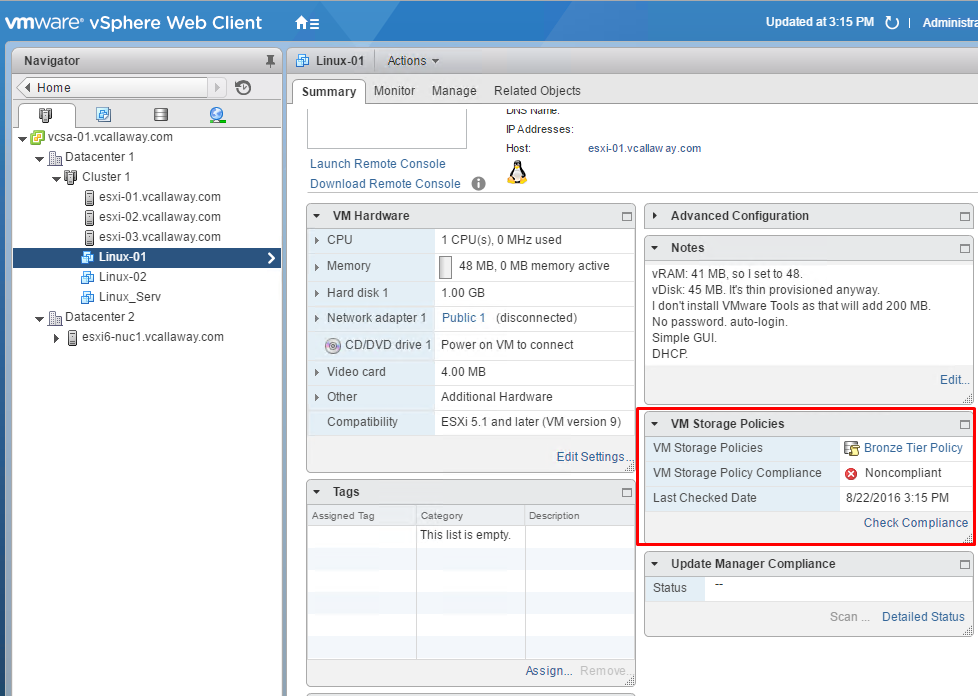Click the red Noncompliant status icon
The image size is (978, 696).
851,474
